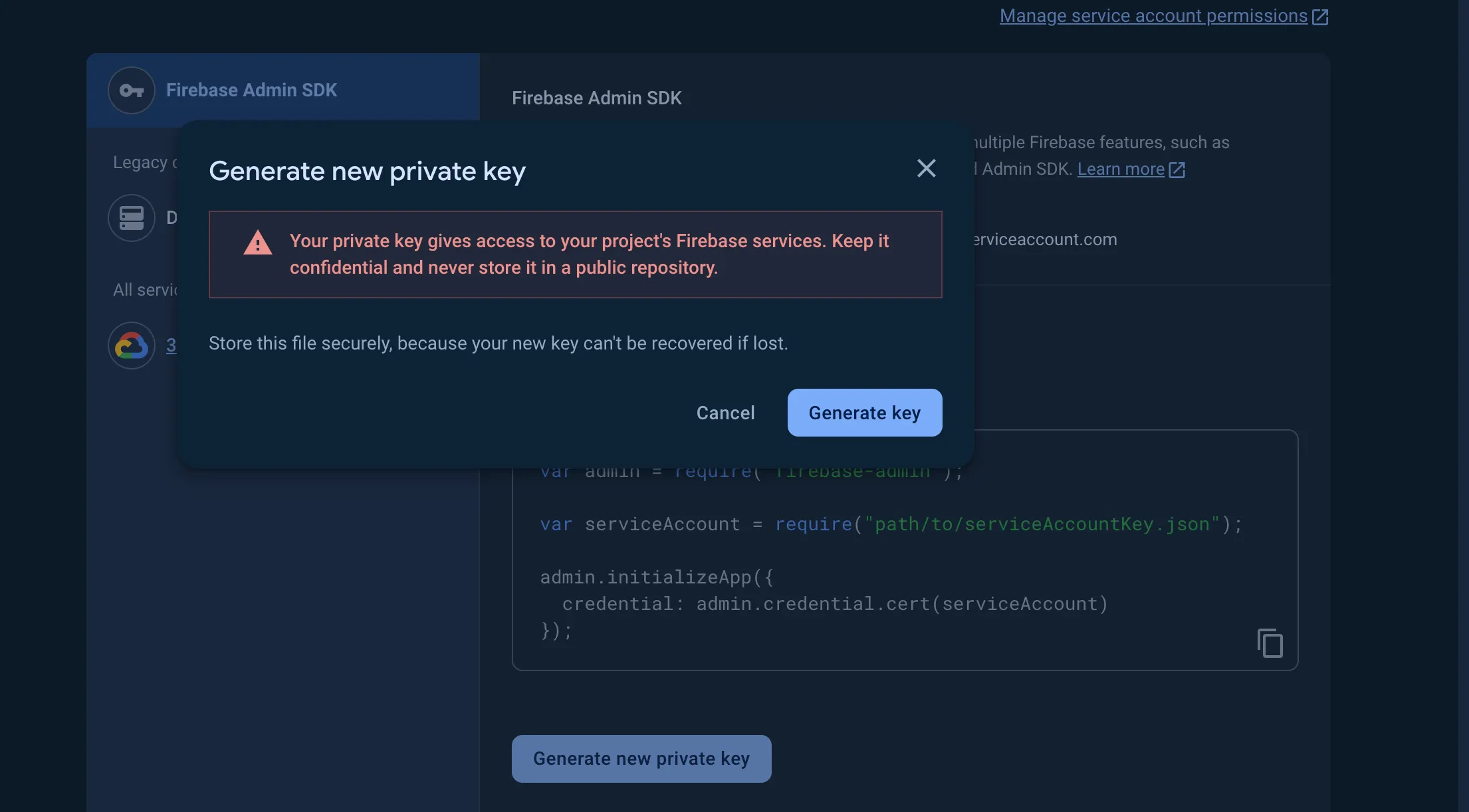Click the serviceAccountKey.json path in code
Image resolution: width=1469 pixels, height=812 pixels.
point(1042,524)
